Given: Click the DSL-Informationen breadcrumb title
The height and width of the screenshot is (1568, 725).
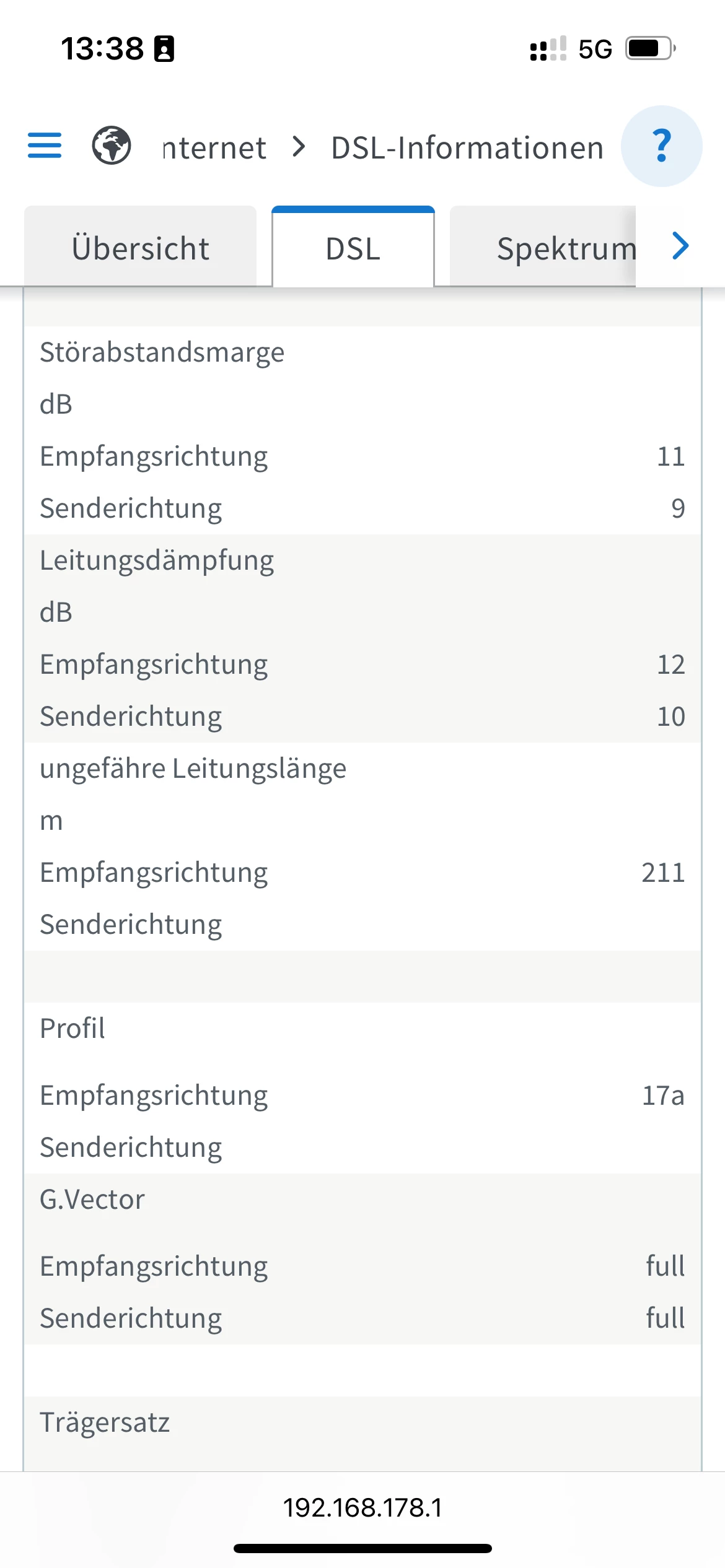Looking at the screenshot, I should (x=467, y=148).
